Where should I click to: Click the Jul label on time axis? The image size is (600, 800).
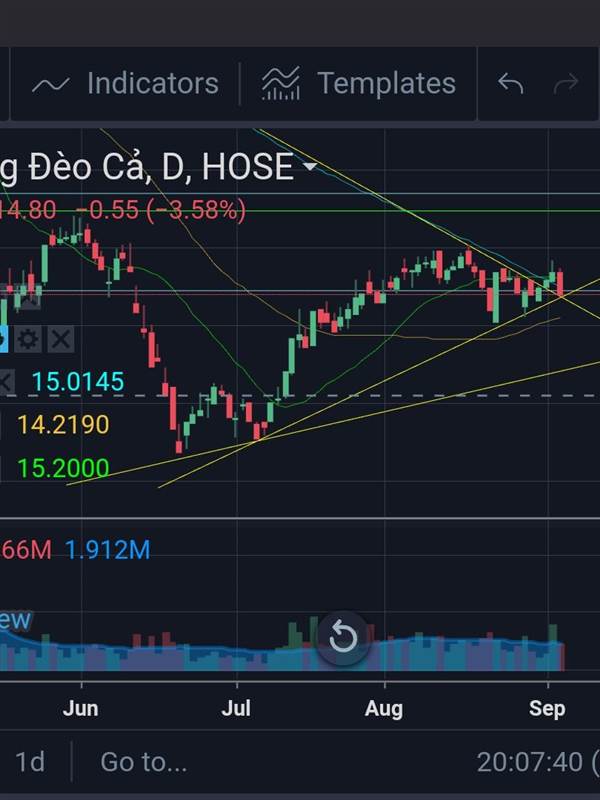tap(236, 708)
